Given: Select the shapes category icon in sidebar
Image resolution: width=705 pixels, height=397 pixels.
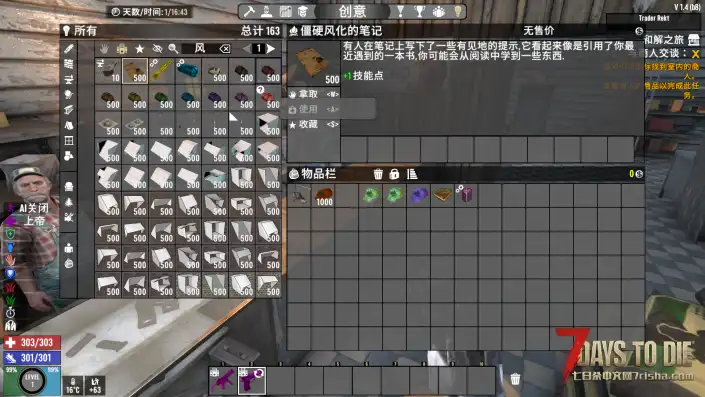Looking at the screenshot, I should 69,156.
